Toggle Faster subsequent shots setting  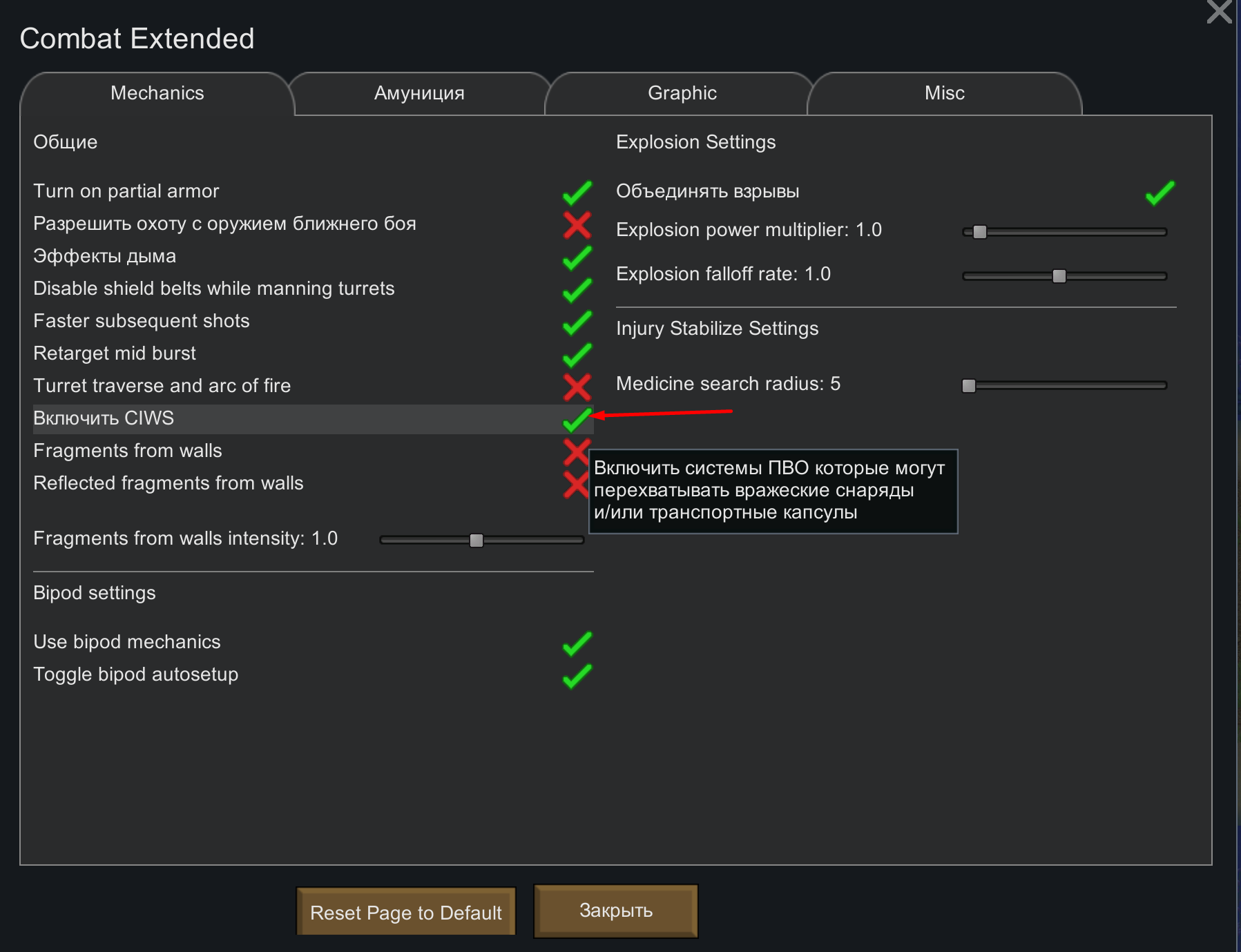coord(577,322)
